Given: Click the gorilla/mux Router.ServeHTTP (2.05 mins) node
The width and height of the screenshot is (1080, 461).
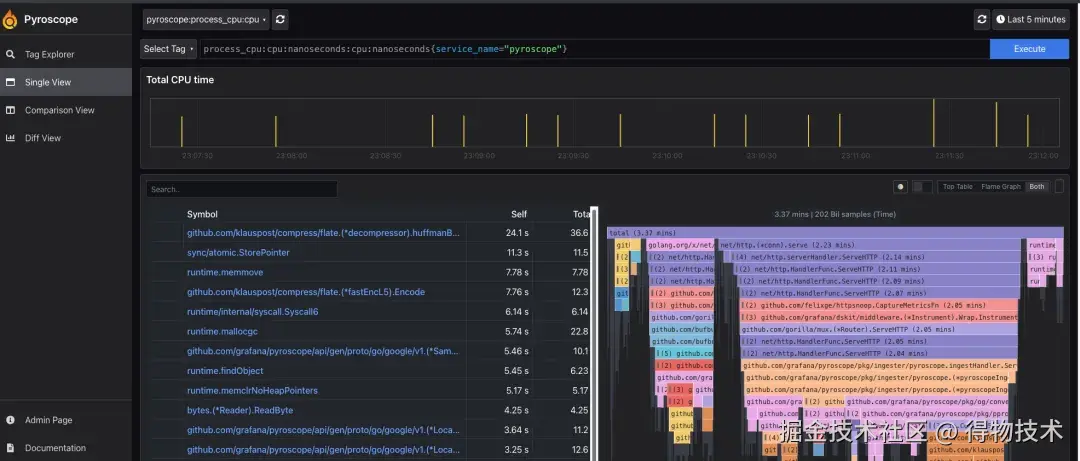Looking at the screenshot, I should pyautogui.click(x=879, y=329).
